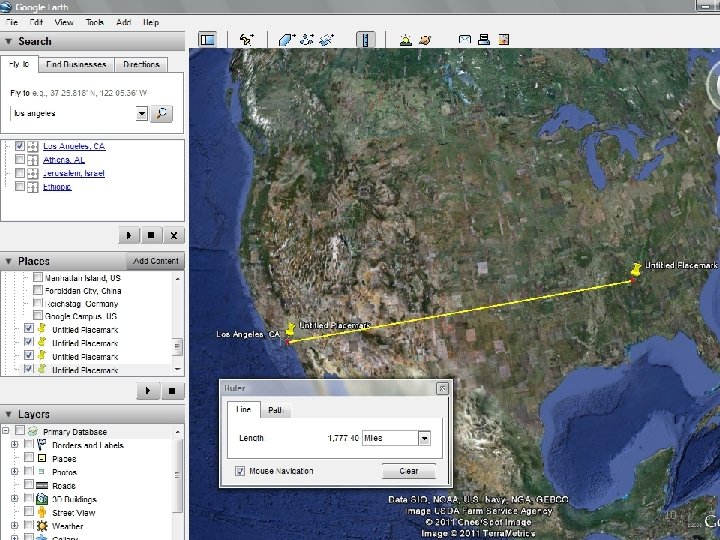
Task: Open the File menu
Action: click(12, 22)
